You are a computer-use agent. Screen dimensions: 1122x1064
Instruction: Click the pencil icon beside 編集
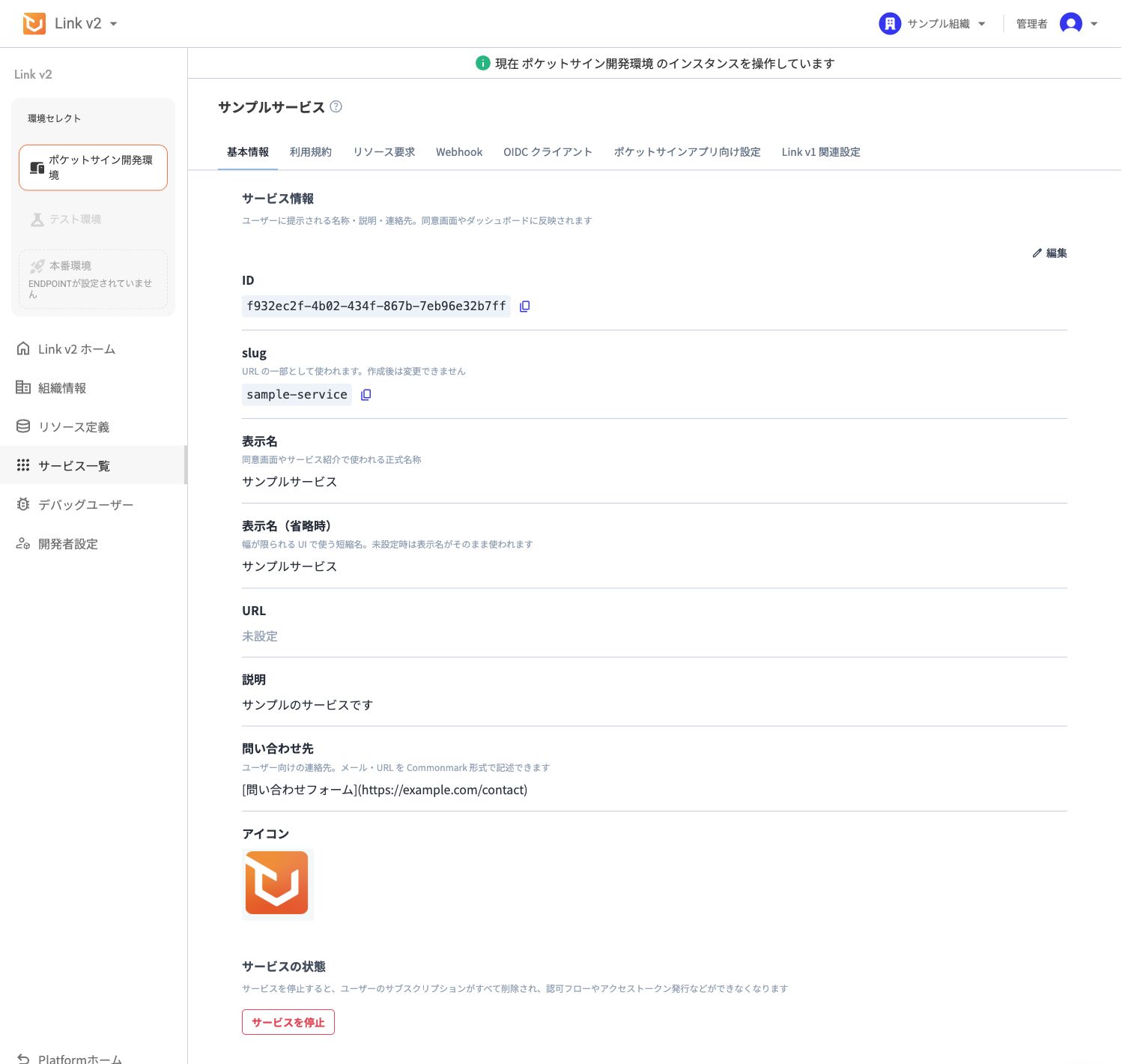click(x=1037, y=253)
